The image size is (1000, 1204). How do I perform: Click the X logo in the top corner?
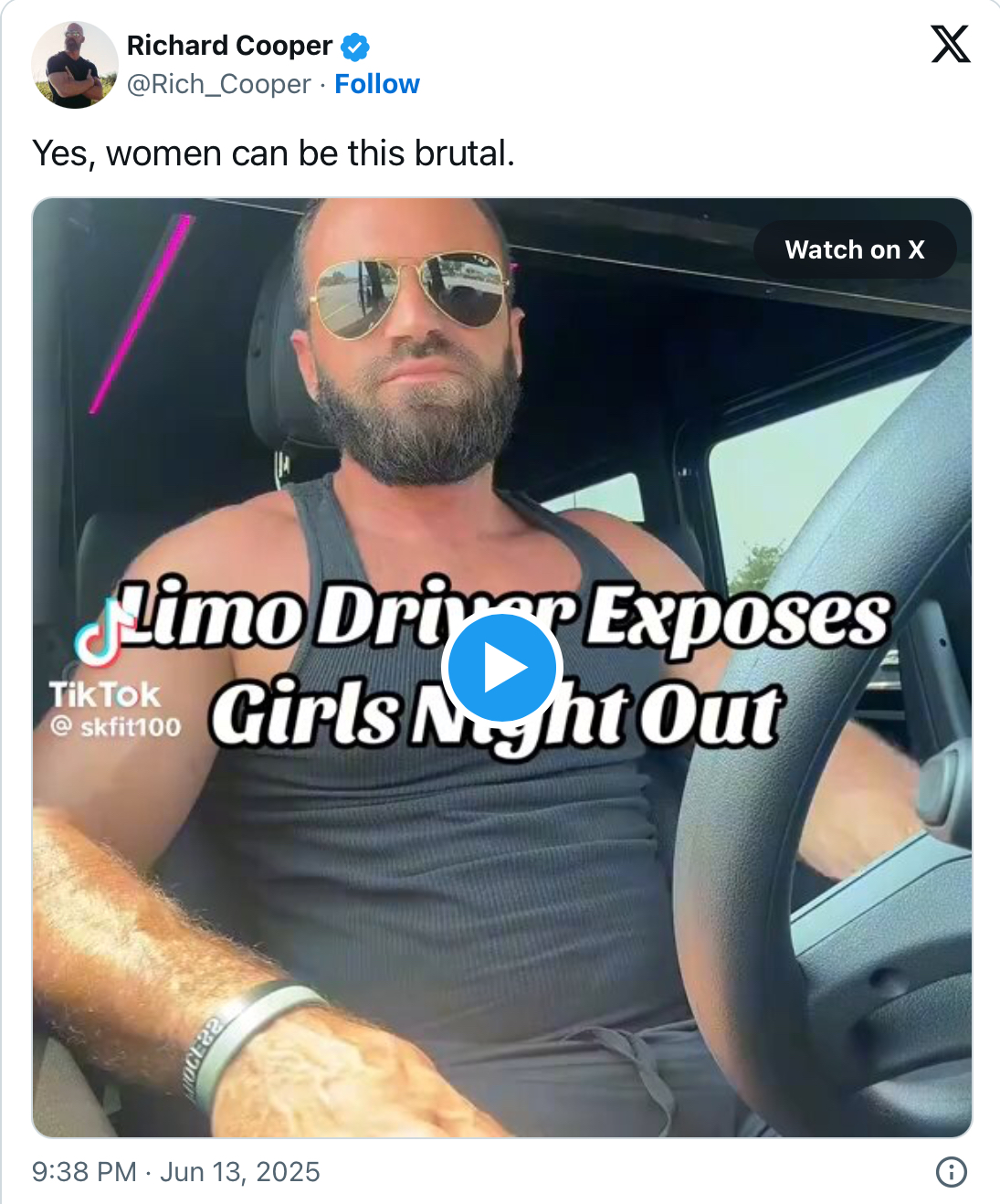coord(951,44)
